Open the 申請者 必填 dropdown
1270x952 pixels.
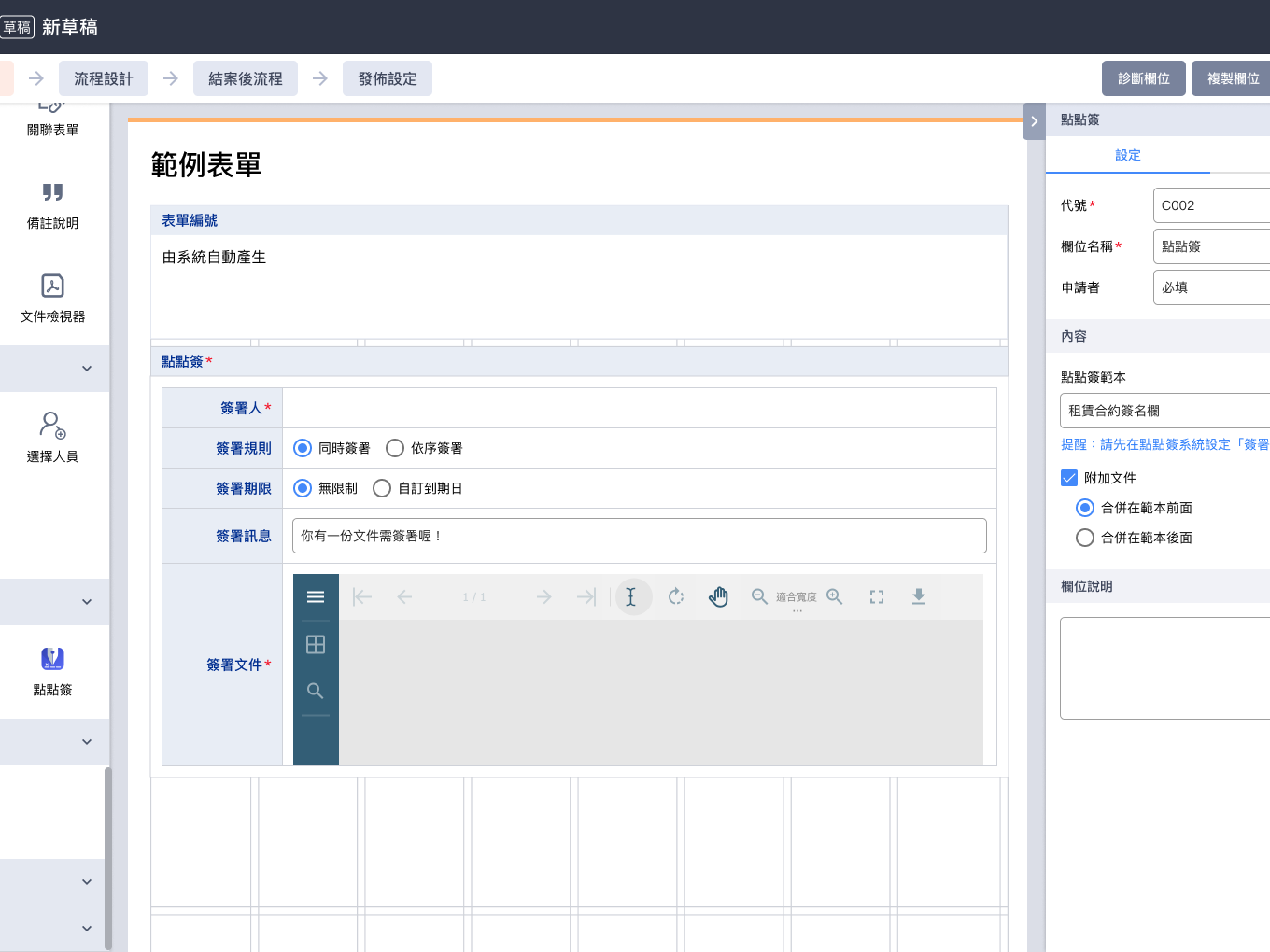[x=1211, y=287]
